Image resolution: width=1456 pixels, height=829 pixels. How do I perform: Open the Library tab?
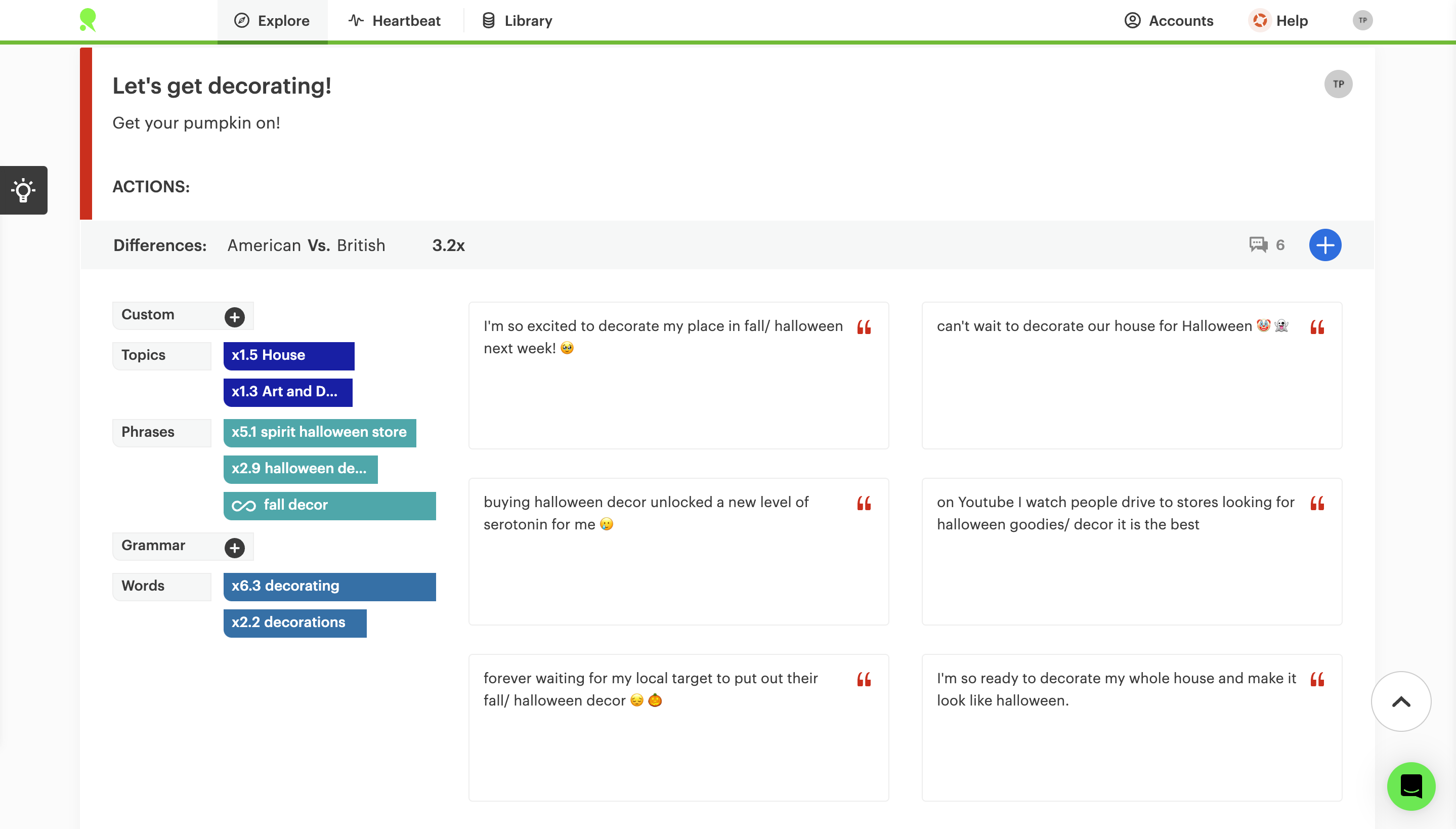(x=517, y=21)
